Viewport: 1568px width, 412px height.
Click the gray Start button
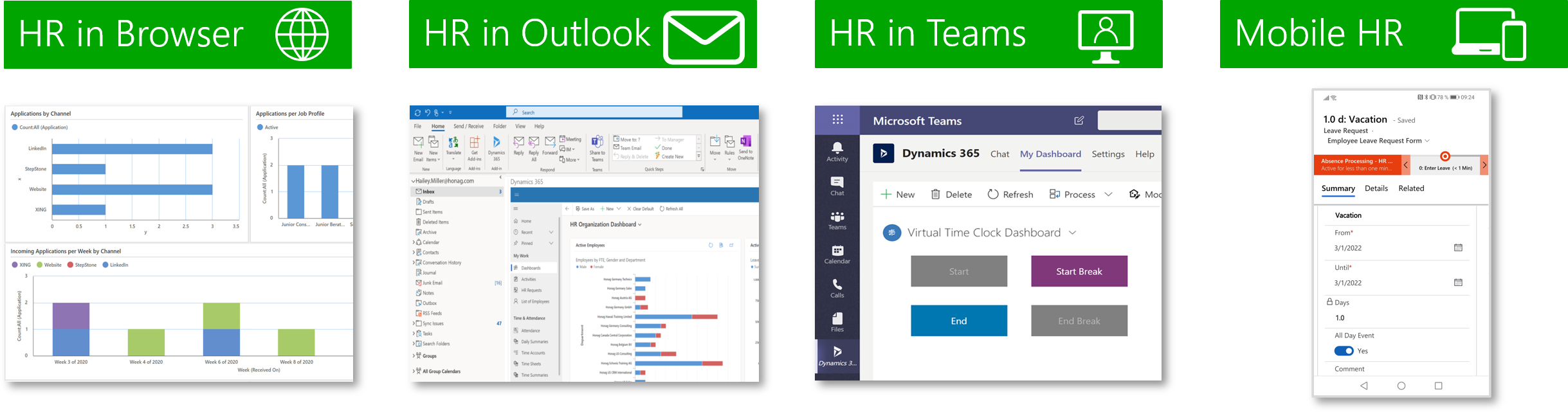tap(959, 271)
